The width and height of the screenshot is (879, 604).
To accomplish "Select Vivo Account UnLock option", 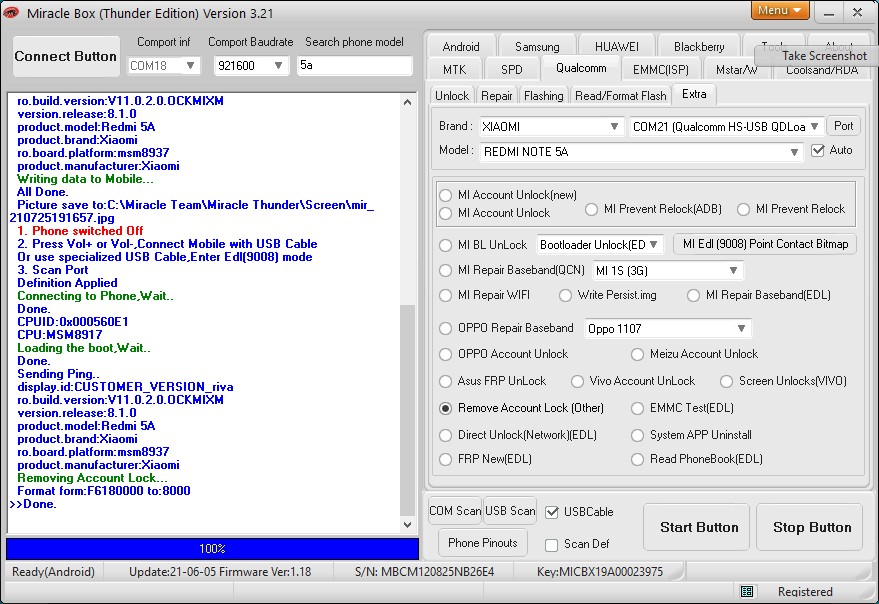I will click(x=577, y=381).
